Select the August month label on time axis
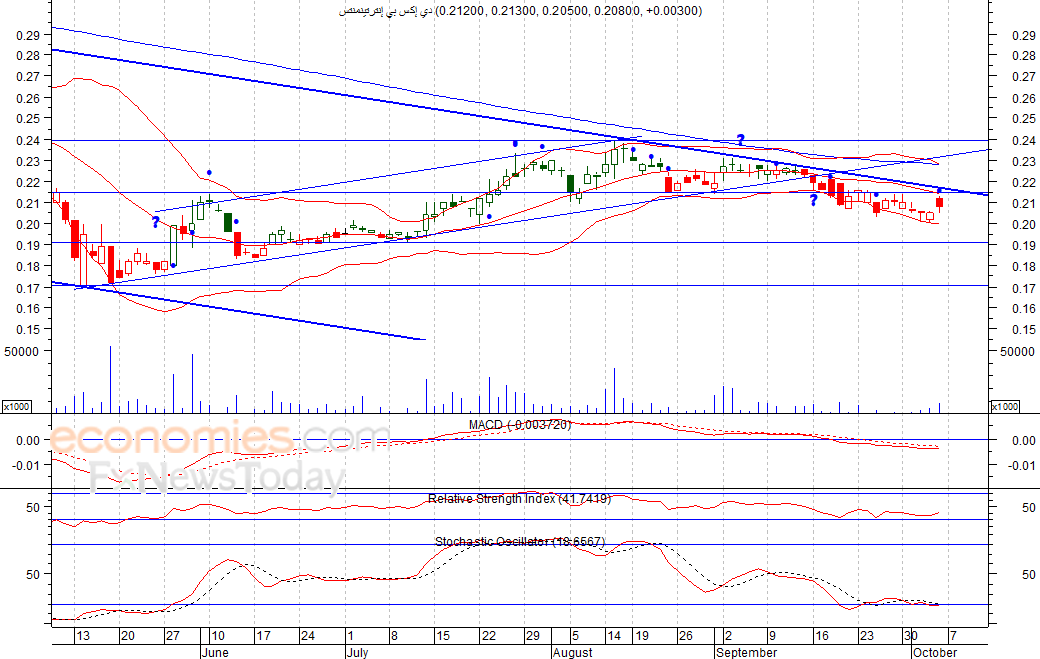Viewport: 1040px width, 659px height. pos(572,652)
